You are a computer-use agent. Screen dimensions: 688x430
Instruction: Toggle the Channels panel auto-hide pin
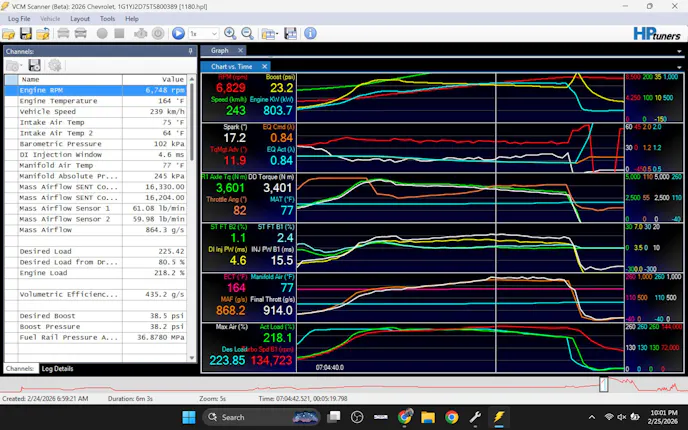191,50
